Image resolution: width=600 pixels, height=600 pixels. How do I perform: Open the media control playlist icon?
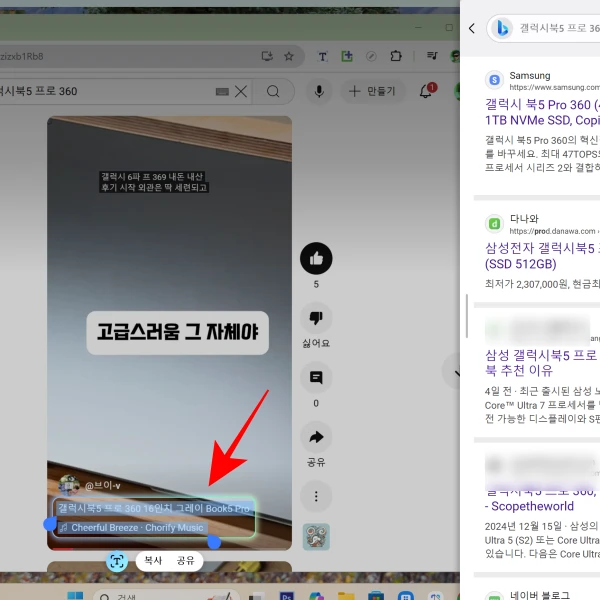[432, 56]
